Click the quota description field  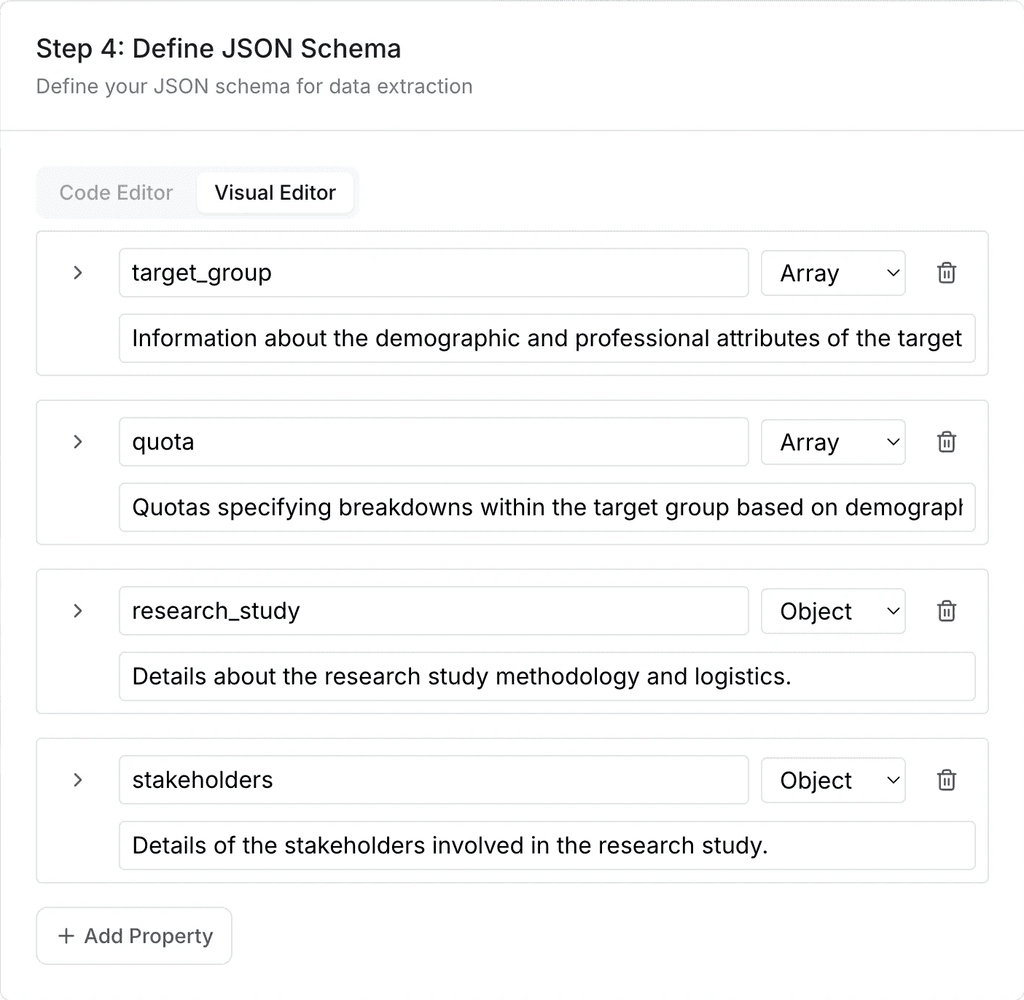(547, 507)
